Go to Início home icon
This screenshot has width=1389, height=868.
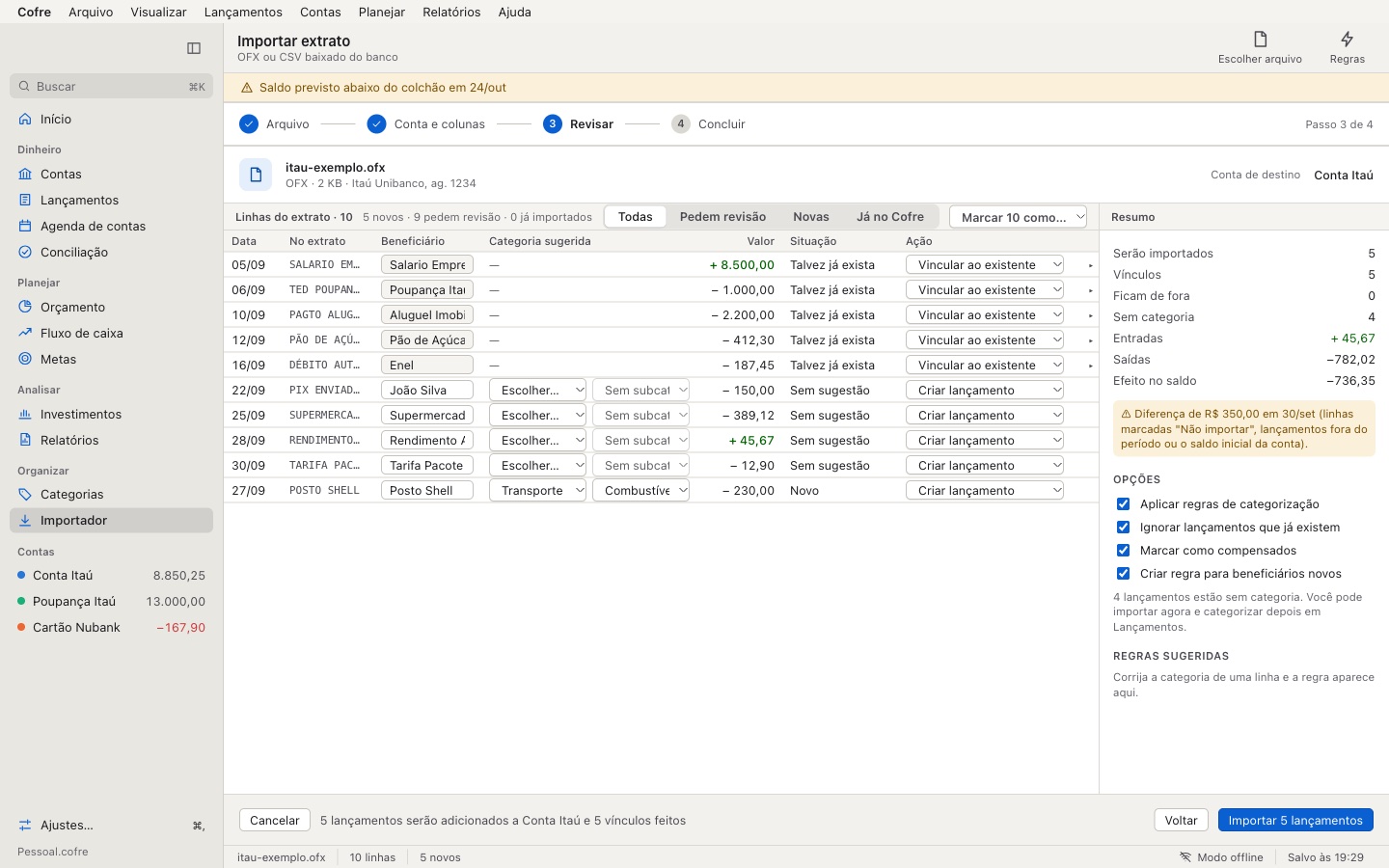[25, 120]
